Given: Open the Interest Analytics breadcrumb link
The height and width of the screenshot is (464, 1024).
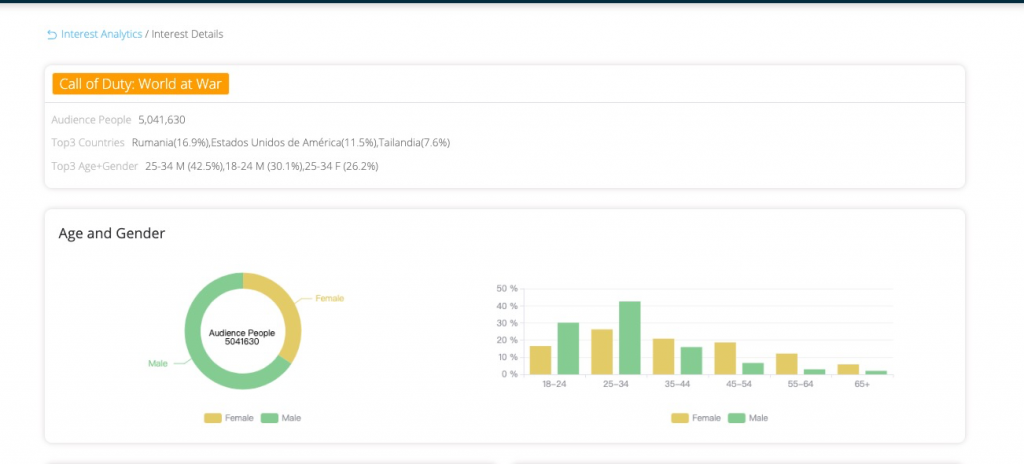Looking at the screenshot, I should click(x=101, y=34).
